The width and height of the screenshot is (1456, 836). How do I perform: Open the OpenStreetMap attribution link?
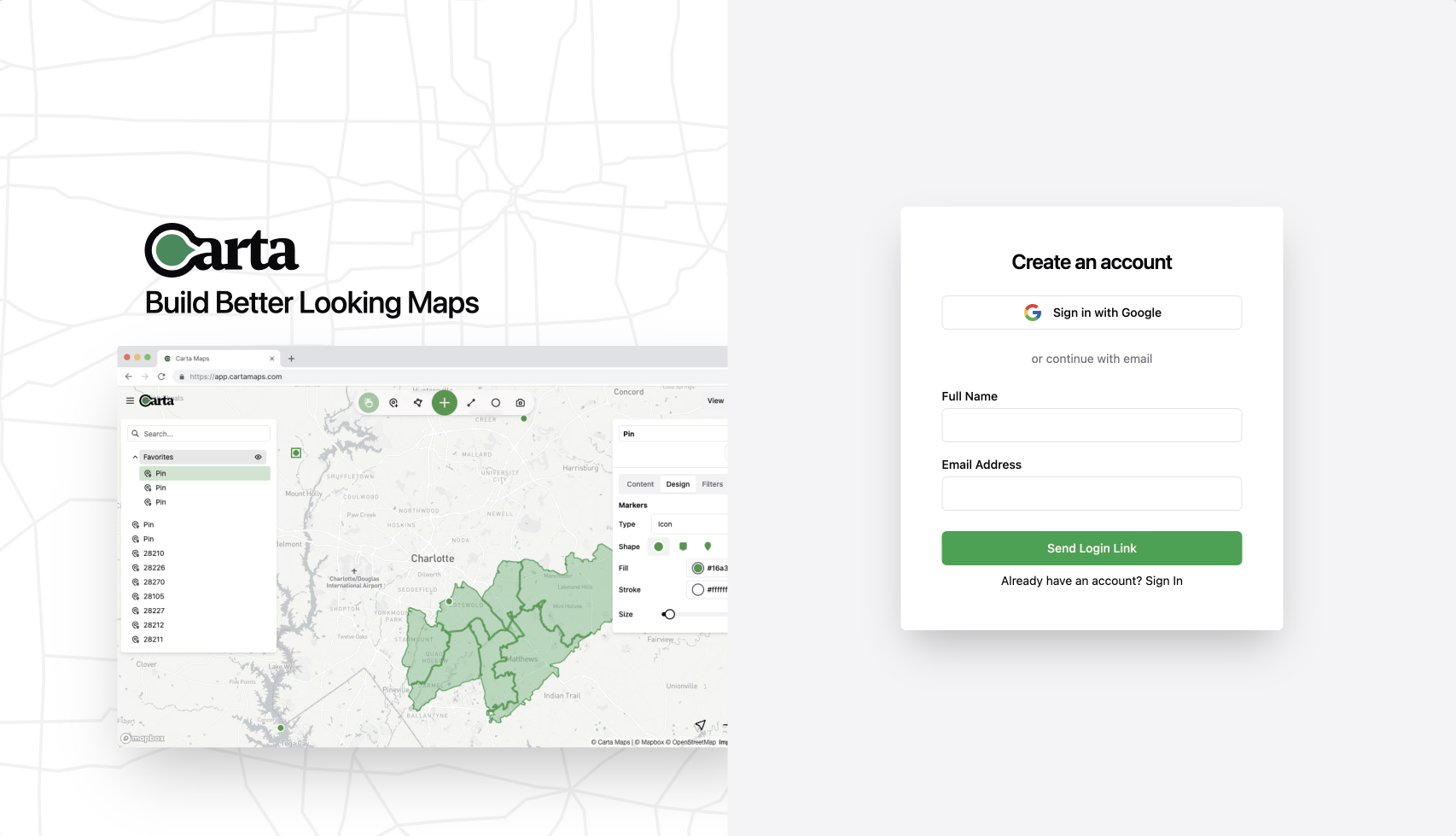[x=690, y=742]
